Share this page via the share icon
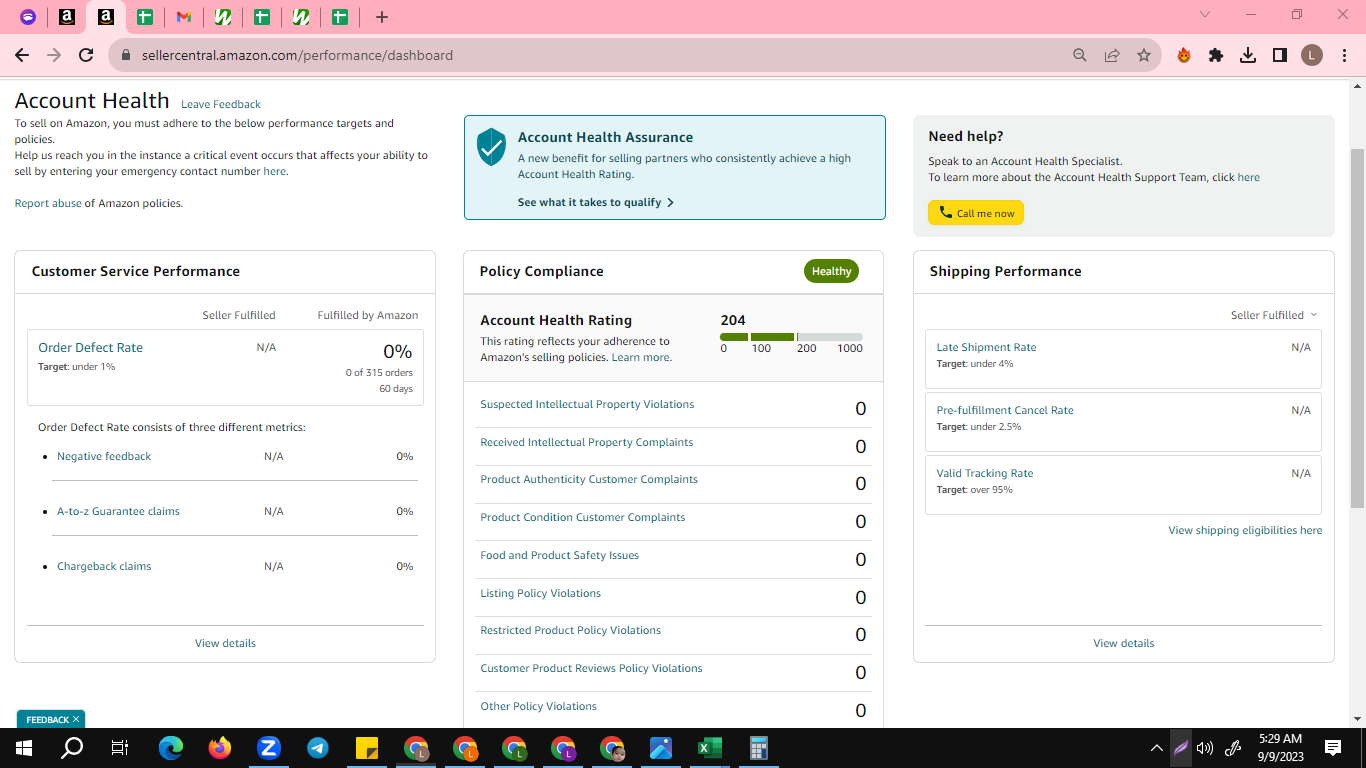Image resolution: width=1366 pixels, height=768 pixels. coord(1112,55)
